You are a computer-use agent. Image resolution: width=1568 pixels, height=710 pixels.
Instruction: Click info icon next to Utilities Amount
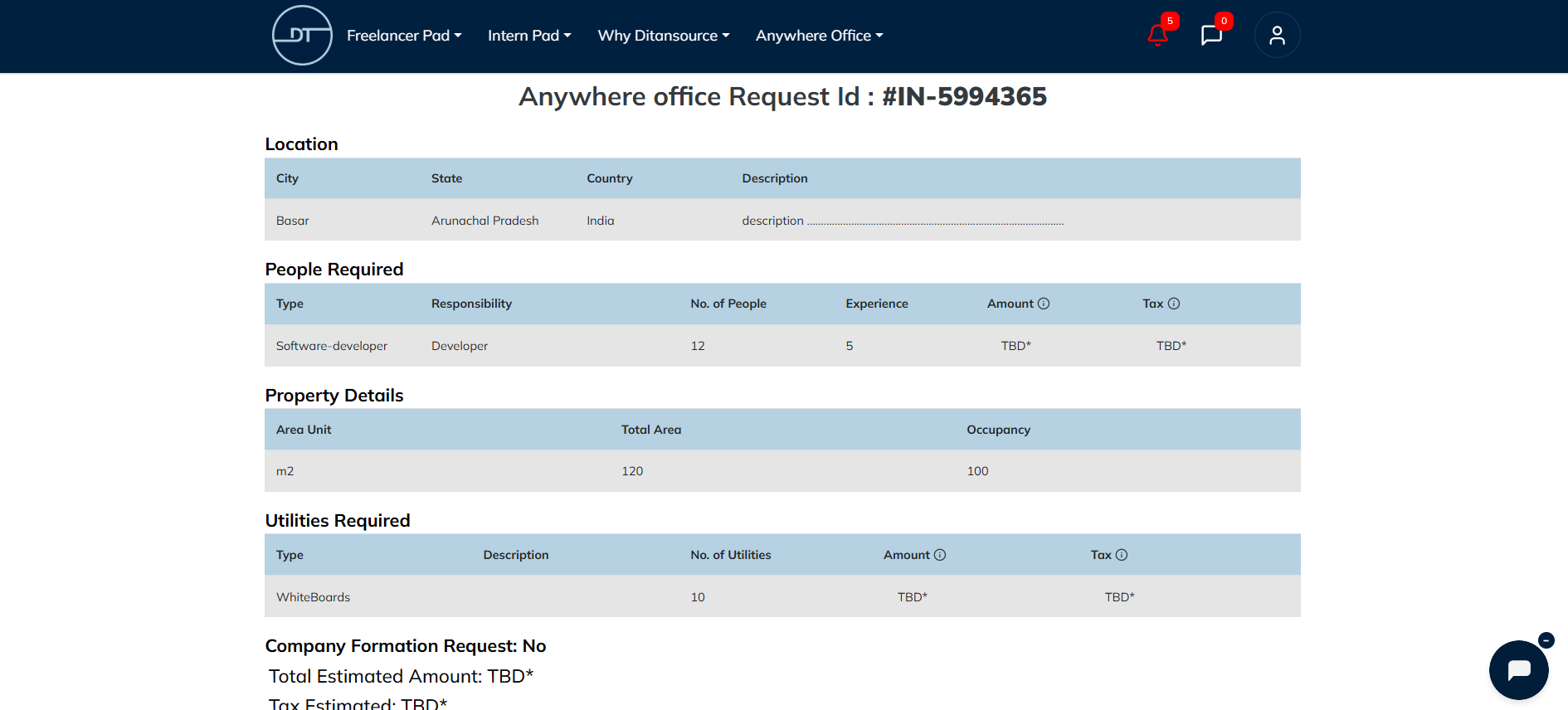click(x=940, y=555)
